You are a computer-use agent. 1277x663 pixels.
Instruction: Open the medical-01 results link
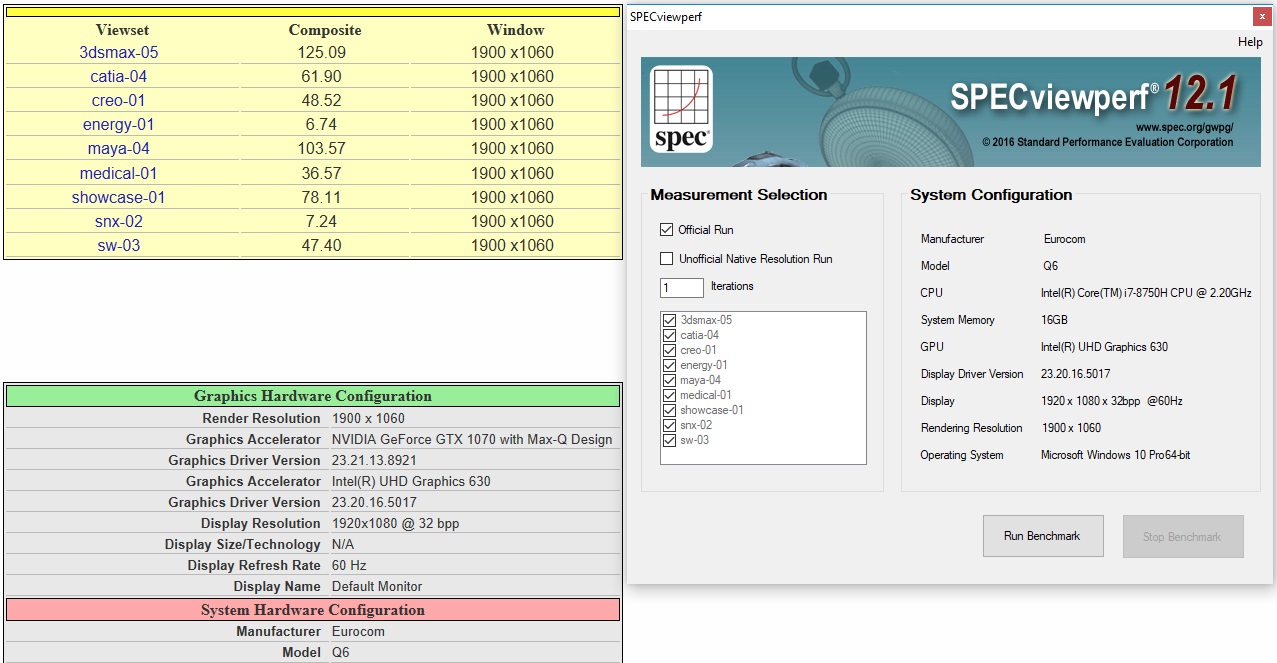(119, 174)
